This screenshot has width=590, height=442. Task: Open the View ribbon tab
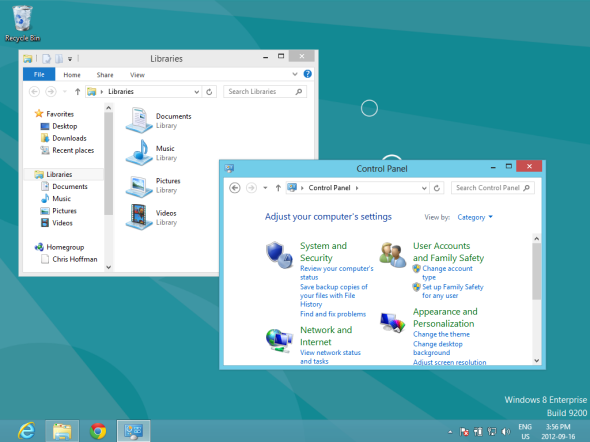[137, 75]
